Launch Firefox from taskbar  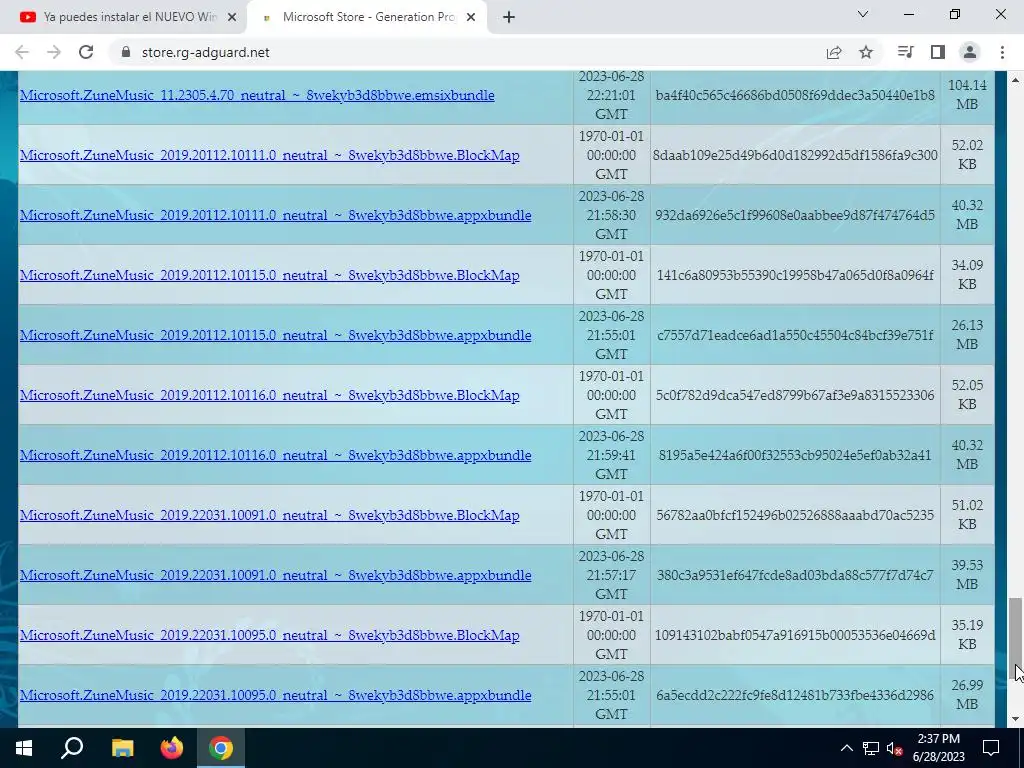pyautogui.click(x=172, y=748)
